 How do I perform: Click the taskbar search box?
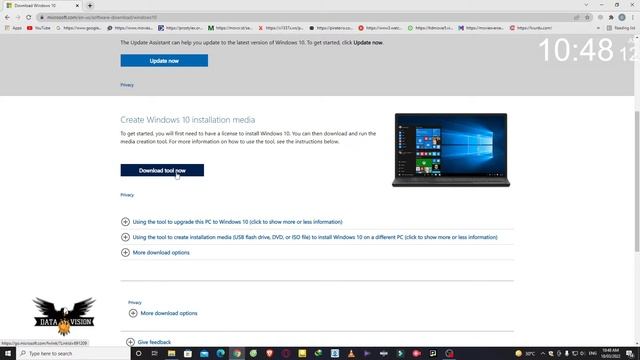coord(73,353)
